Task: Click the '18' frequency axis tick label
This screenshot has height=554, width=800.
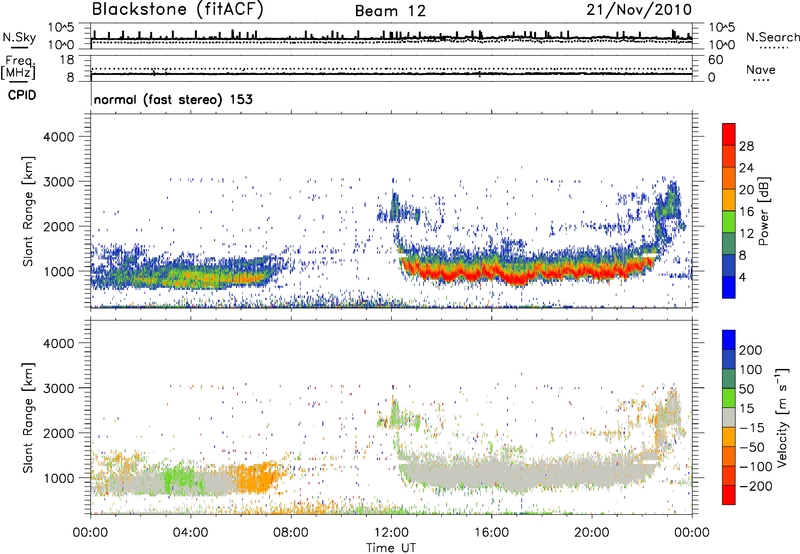Action: tap(67, 60)
